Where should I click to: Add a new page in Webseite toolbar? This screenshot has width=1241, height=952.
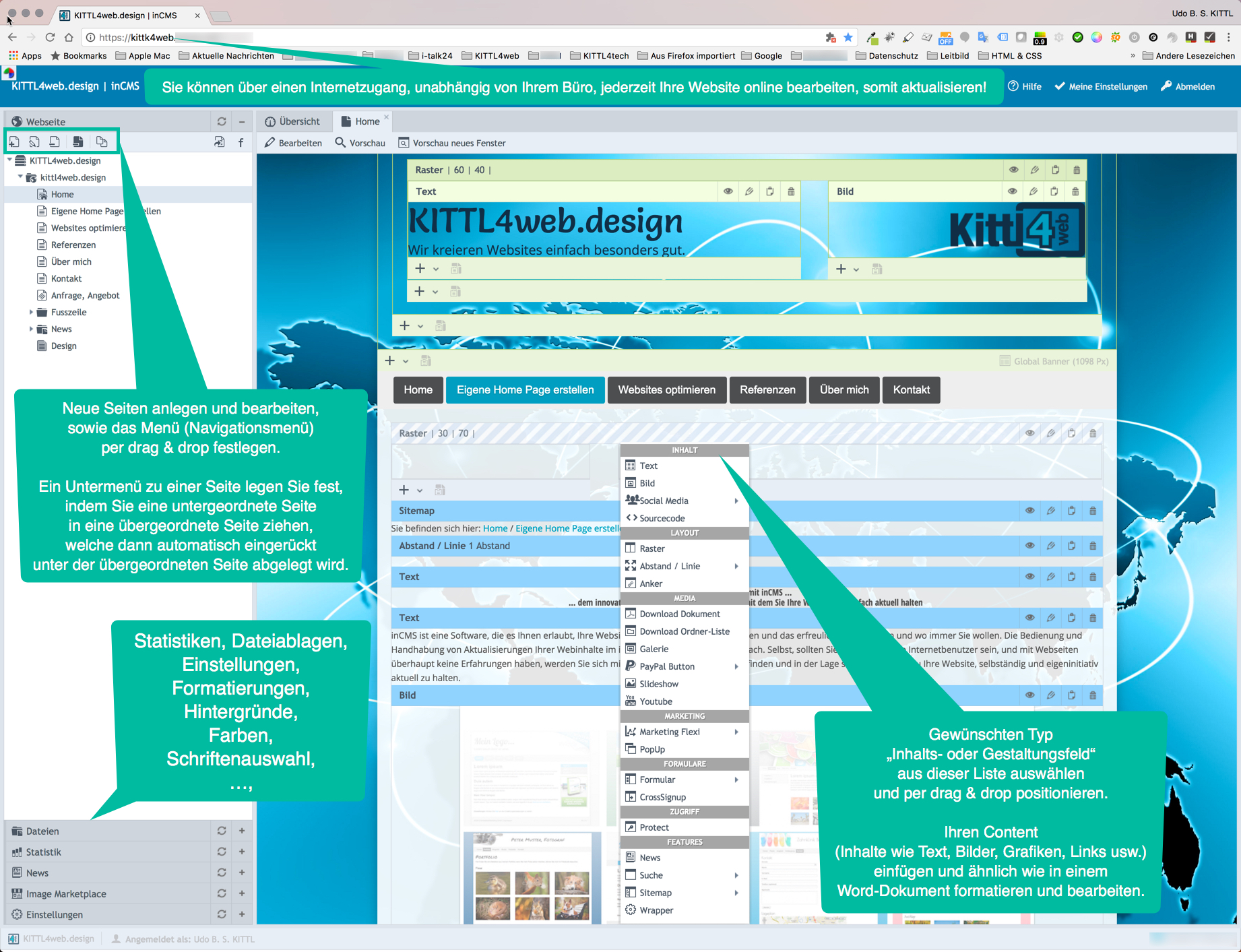[x=14, y=141]
